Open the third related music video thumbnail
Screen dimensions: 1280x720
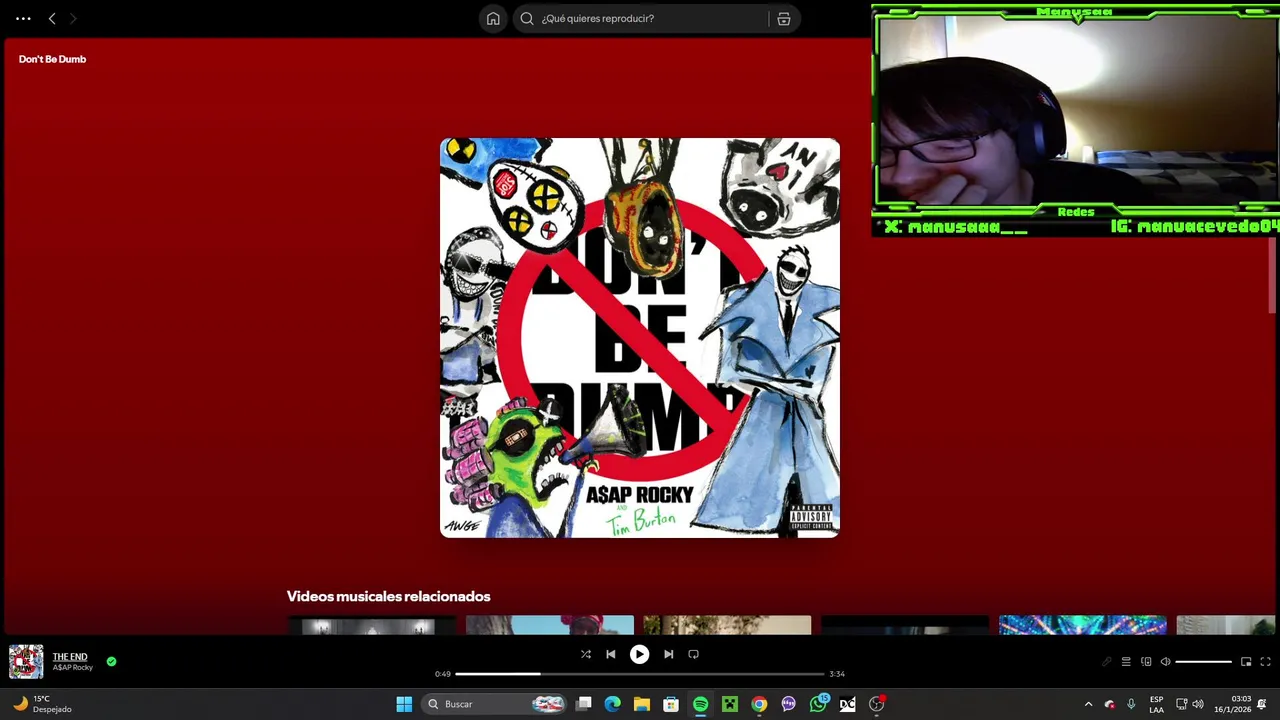click(x=727, y=625)
